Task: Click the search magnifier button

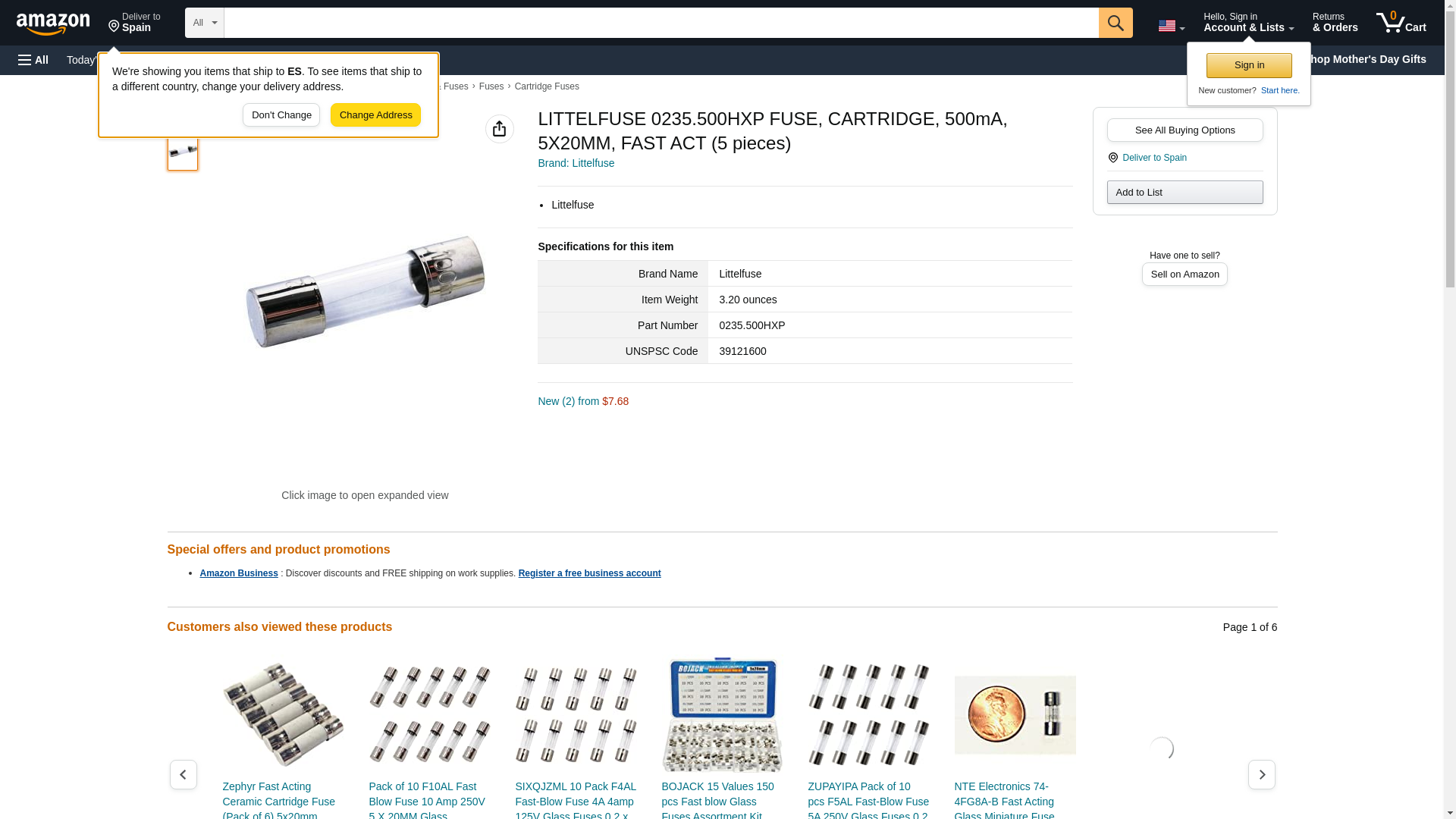Action: (x=1115, y=23)
